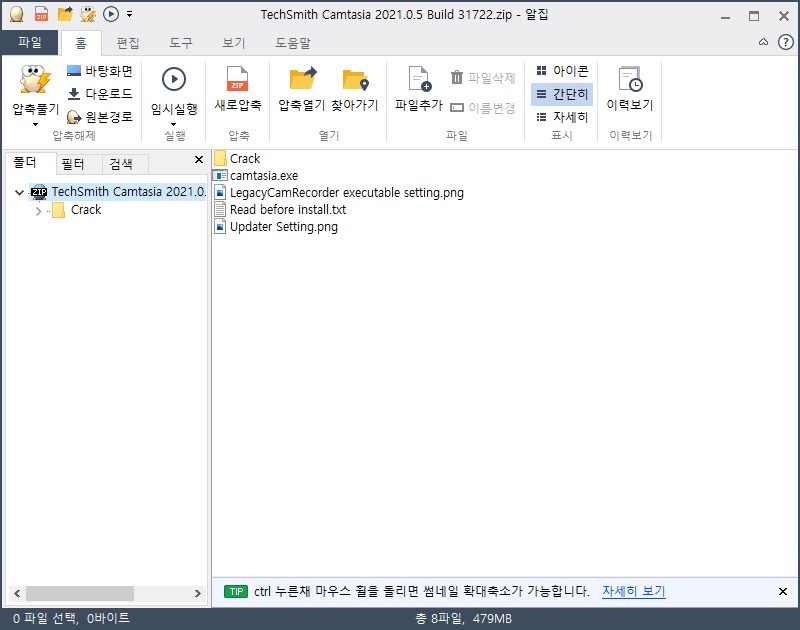Click the 임시실행 play icon
The image size is (800, 630).
tap(174, 79)
